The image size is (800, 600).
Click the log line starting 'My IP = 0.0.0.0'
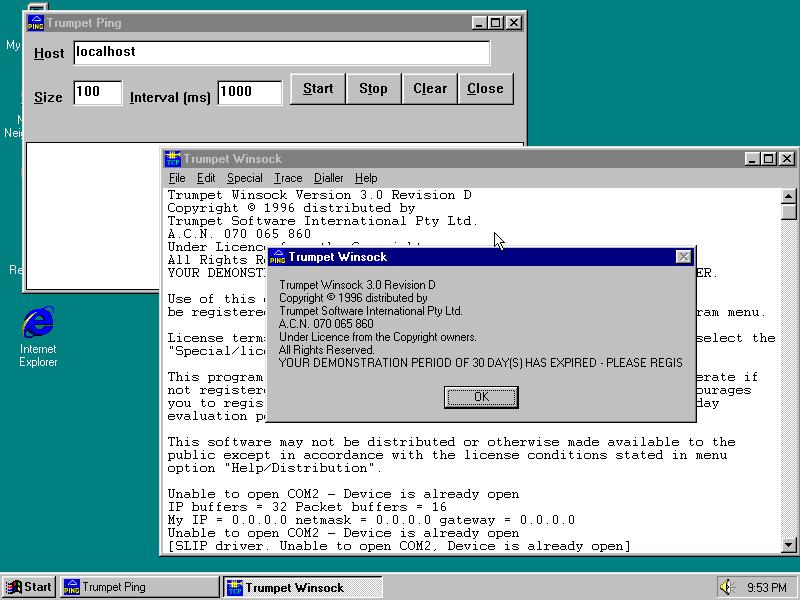371,520
